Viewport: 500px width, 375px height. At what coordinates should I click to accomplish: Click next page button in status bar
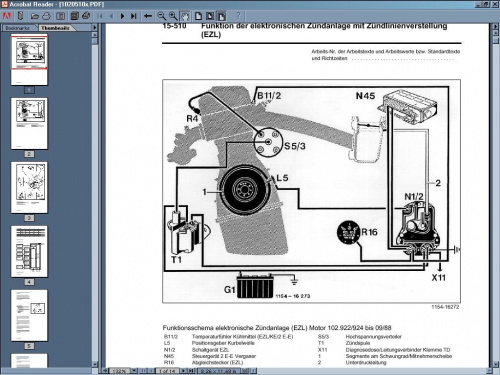click(x=183, y=370)
